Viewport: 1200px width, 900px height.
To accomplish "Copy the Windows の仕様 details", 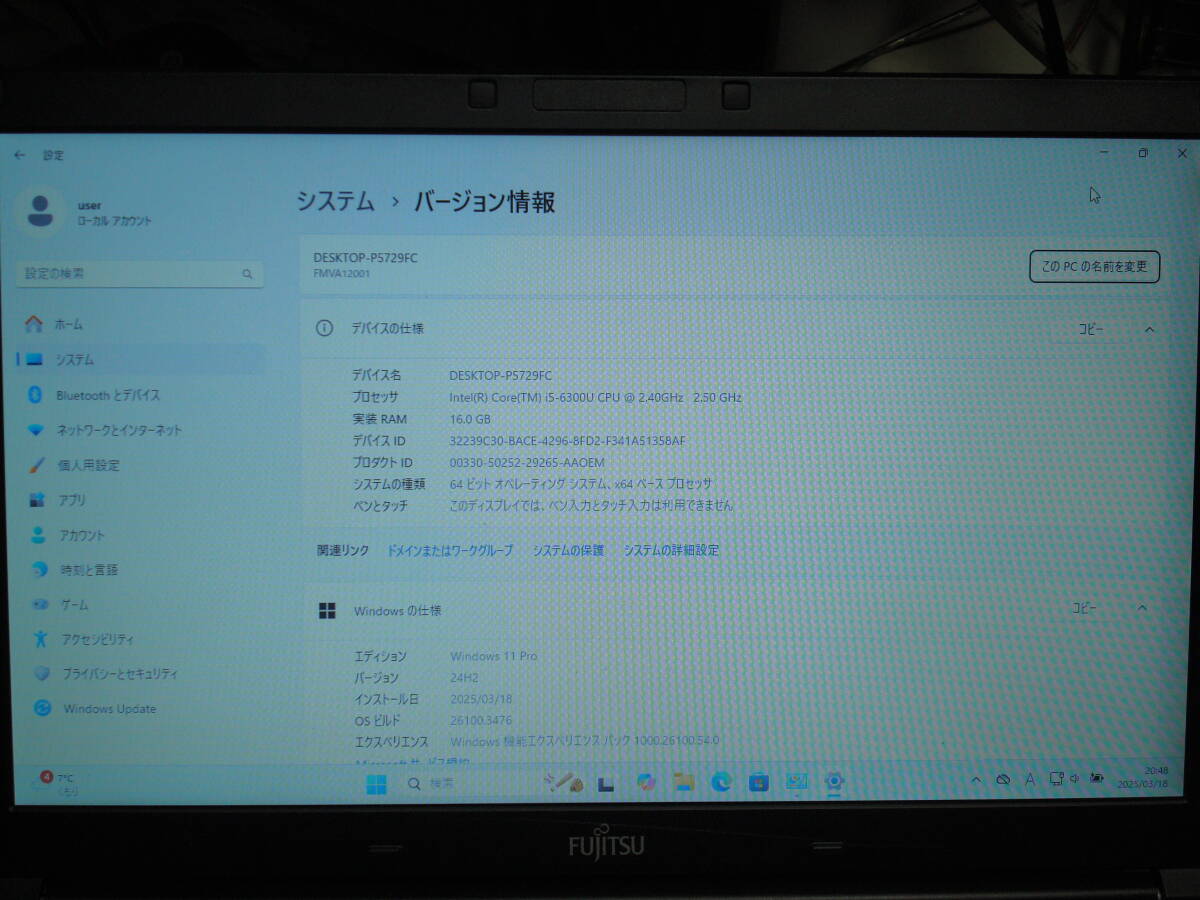I will coord(1084,608).
